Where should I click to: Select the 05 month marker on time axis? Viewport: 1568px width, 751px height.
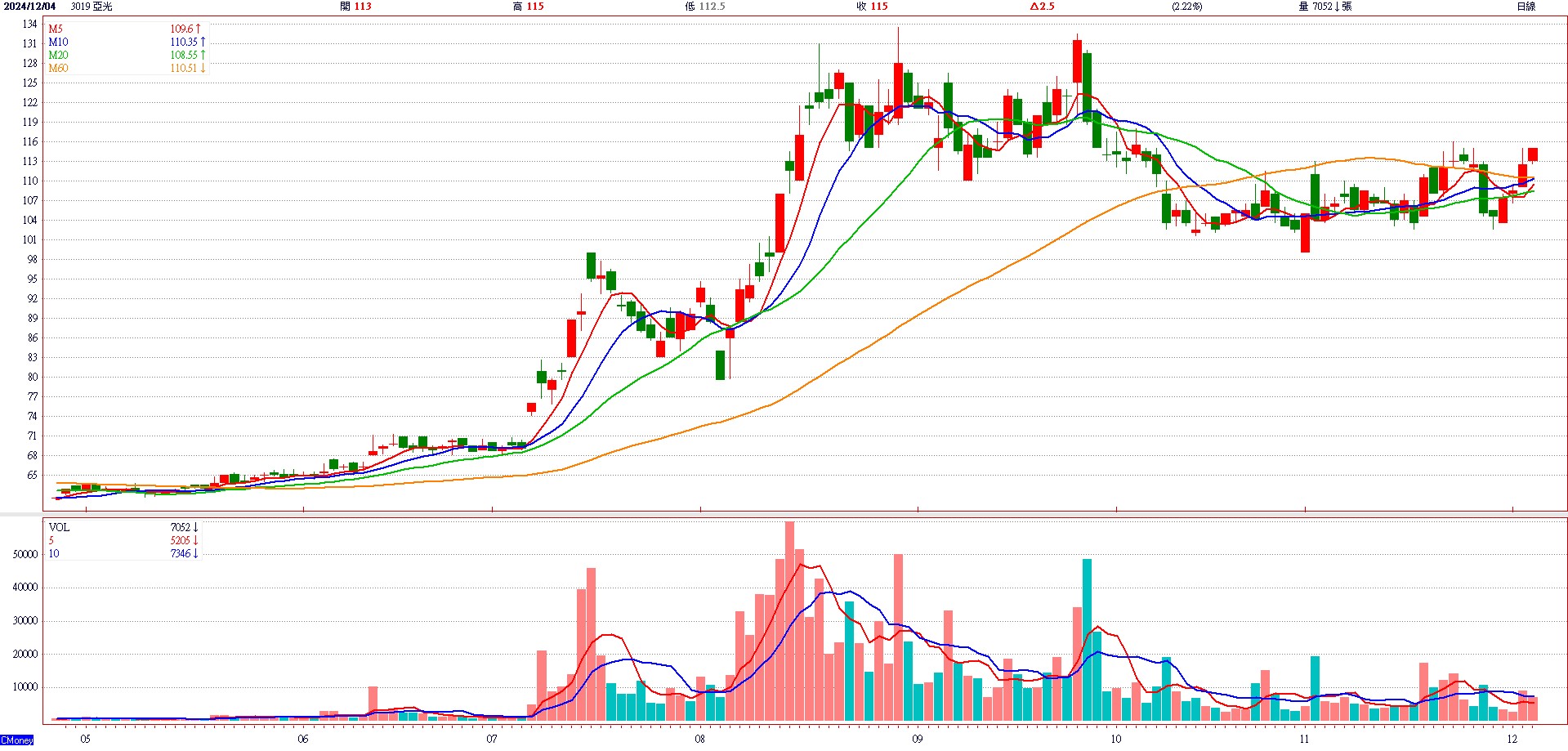[x=86, y=739]
